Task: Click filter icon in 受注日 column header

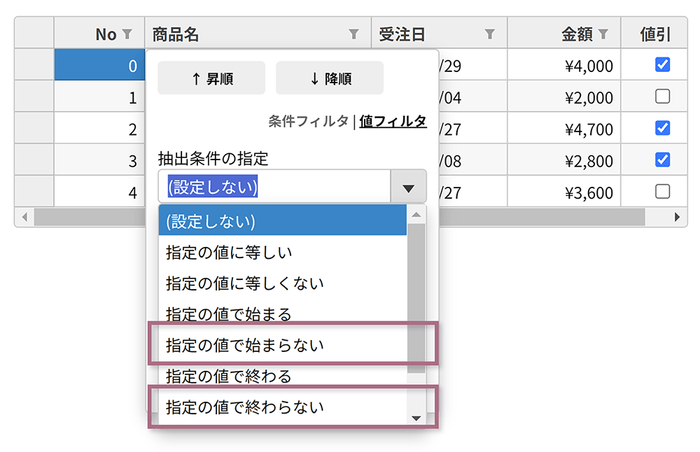Action: (x=489, y=35)
